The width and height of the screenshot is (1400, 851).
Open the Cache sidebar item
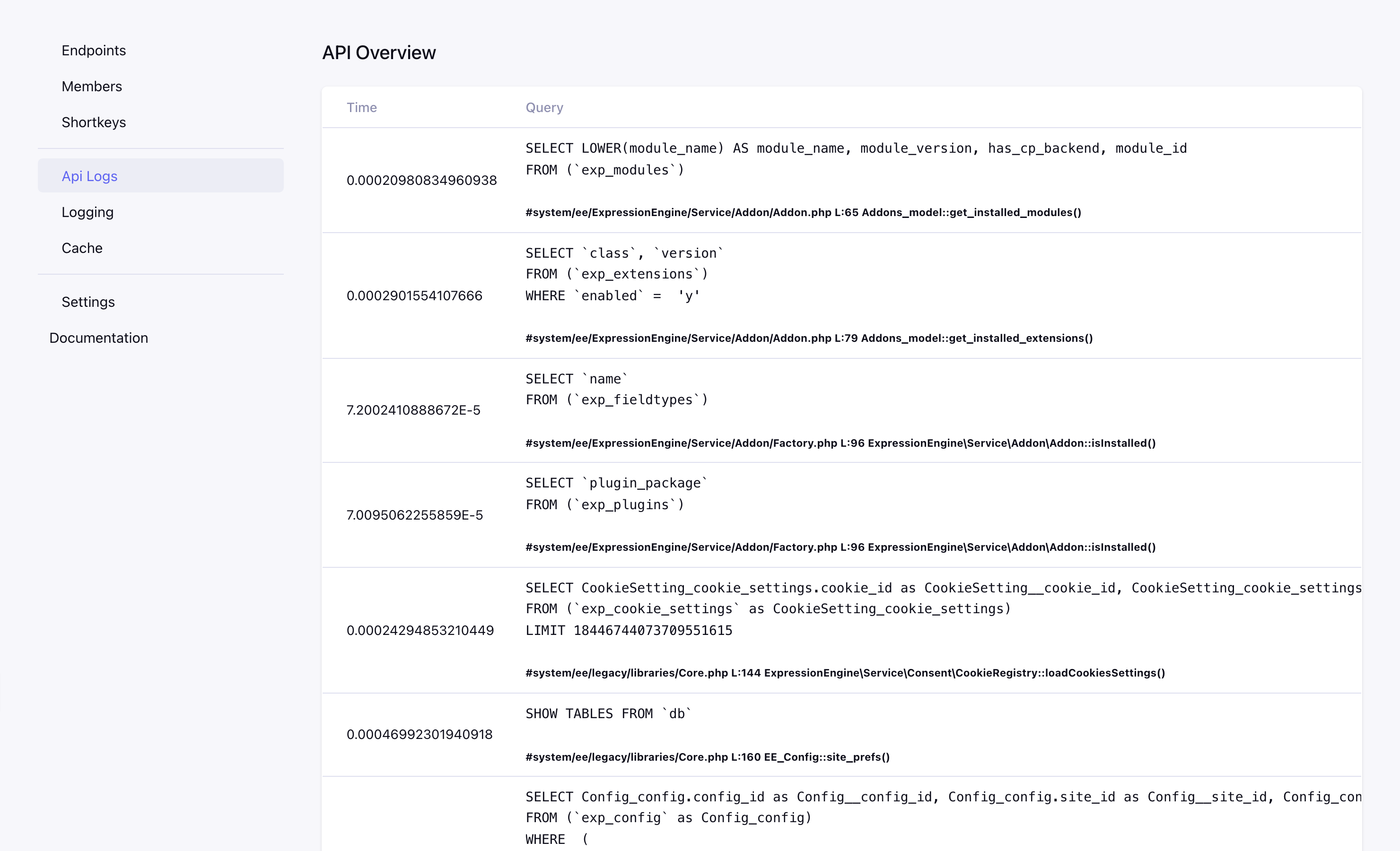click(82, 248)
